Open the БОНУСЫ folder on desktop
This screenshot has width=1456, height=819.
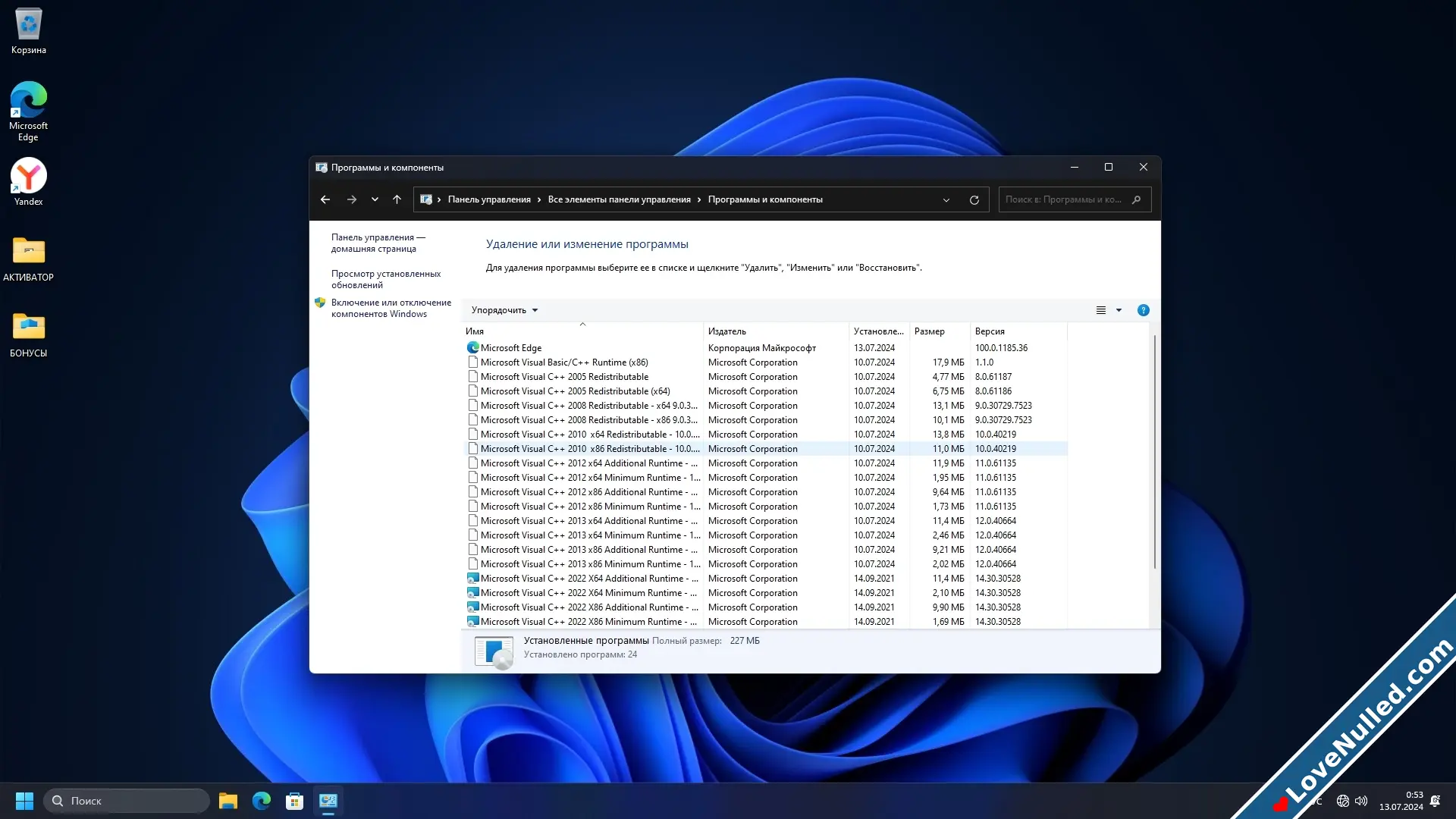tap(28, 334)
